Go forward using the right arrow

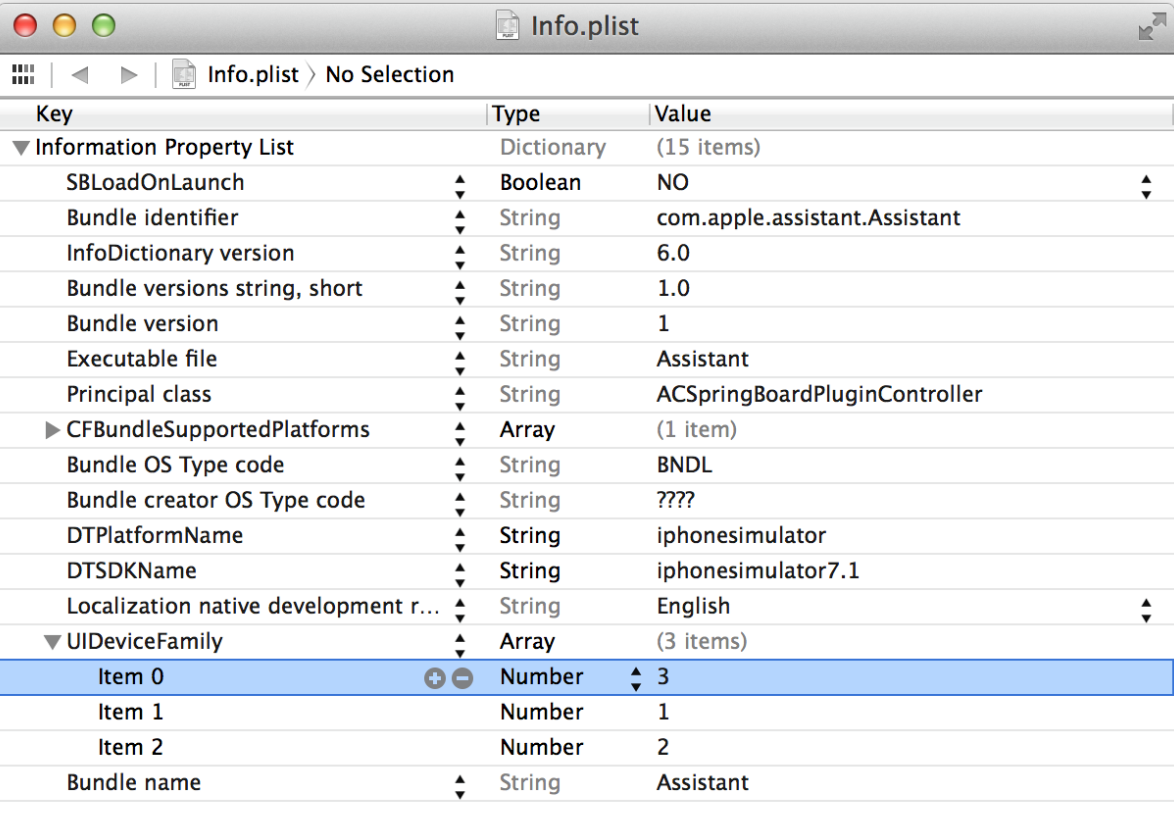[x=128, y=75]
